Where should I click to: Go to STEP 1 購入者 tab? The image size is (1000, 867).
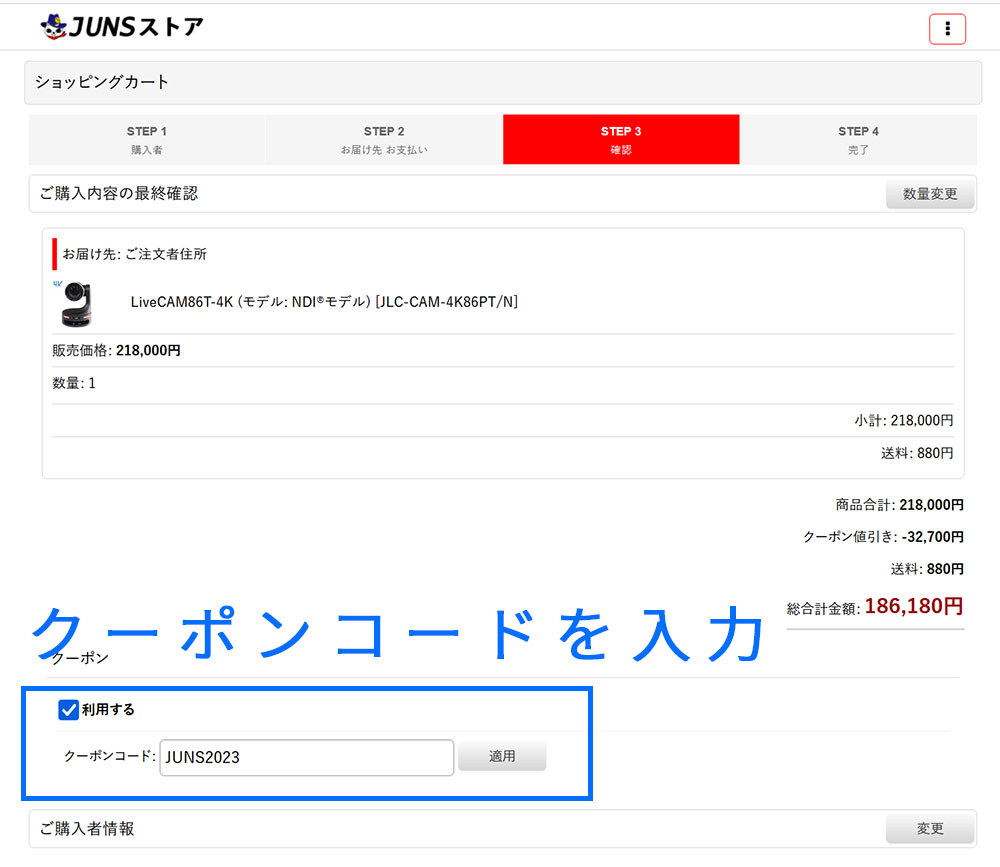(147, 140)
